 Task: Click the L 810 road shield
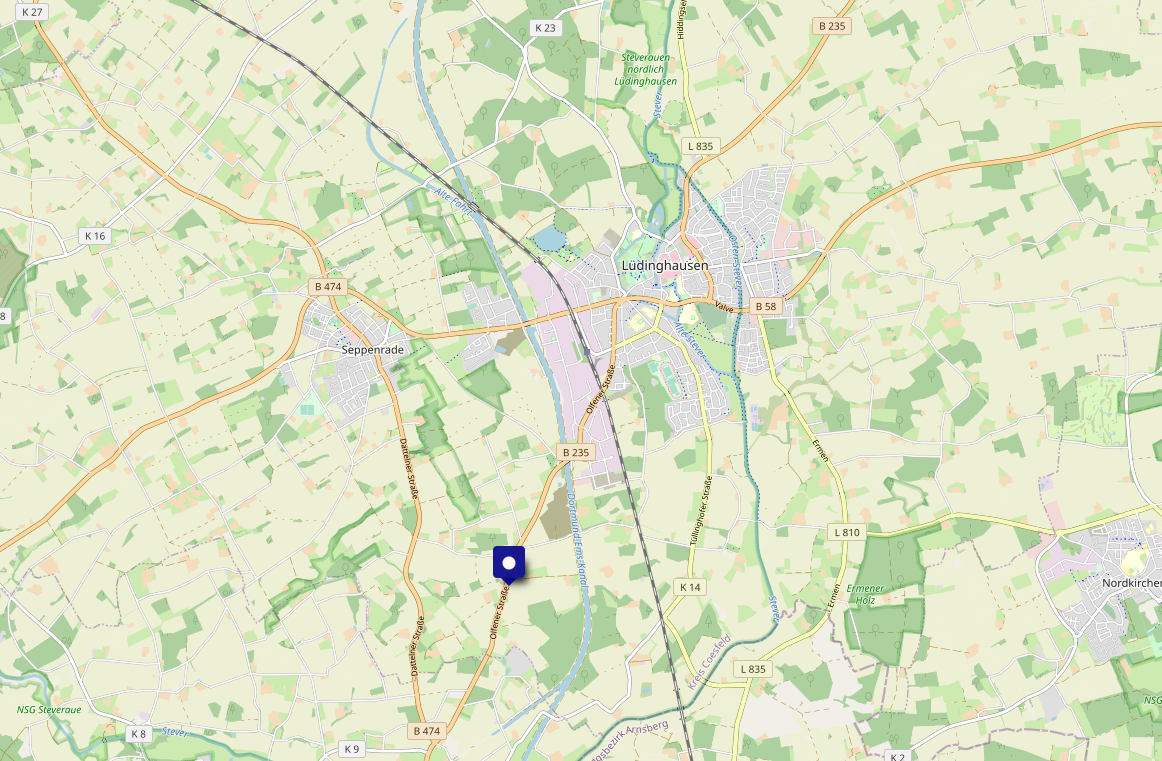pos(846,532)
